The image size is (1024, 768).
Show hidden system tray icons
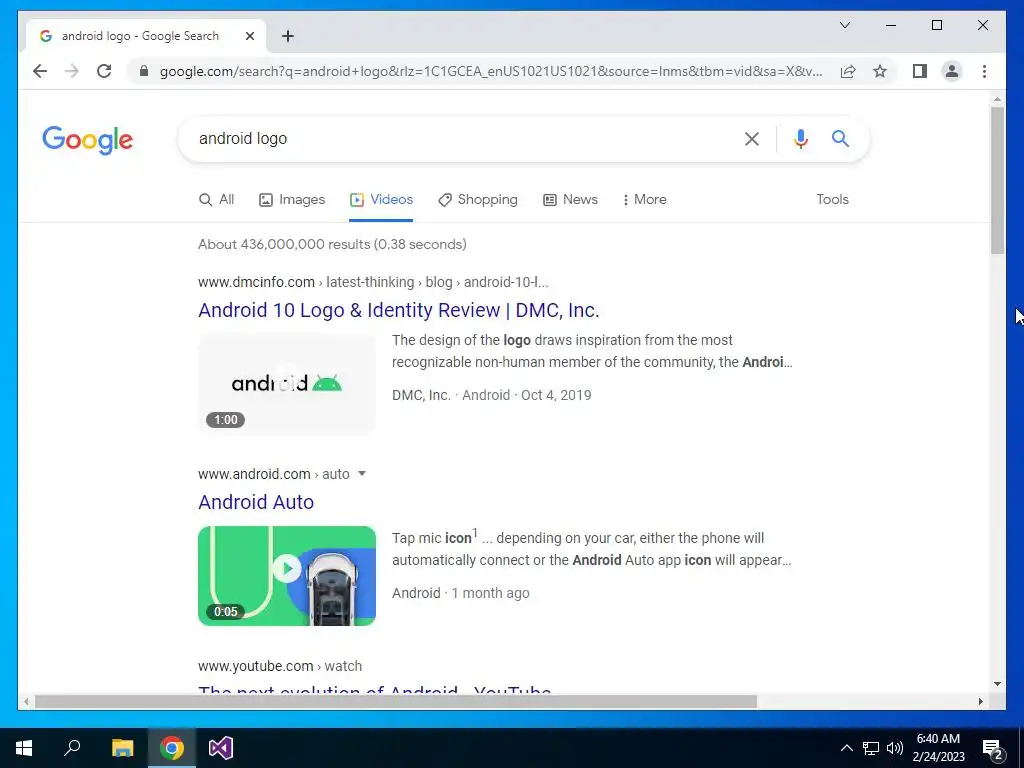click(846, 748)
